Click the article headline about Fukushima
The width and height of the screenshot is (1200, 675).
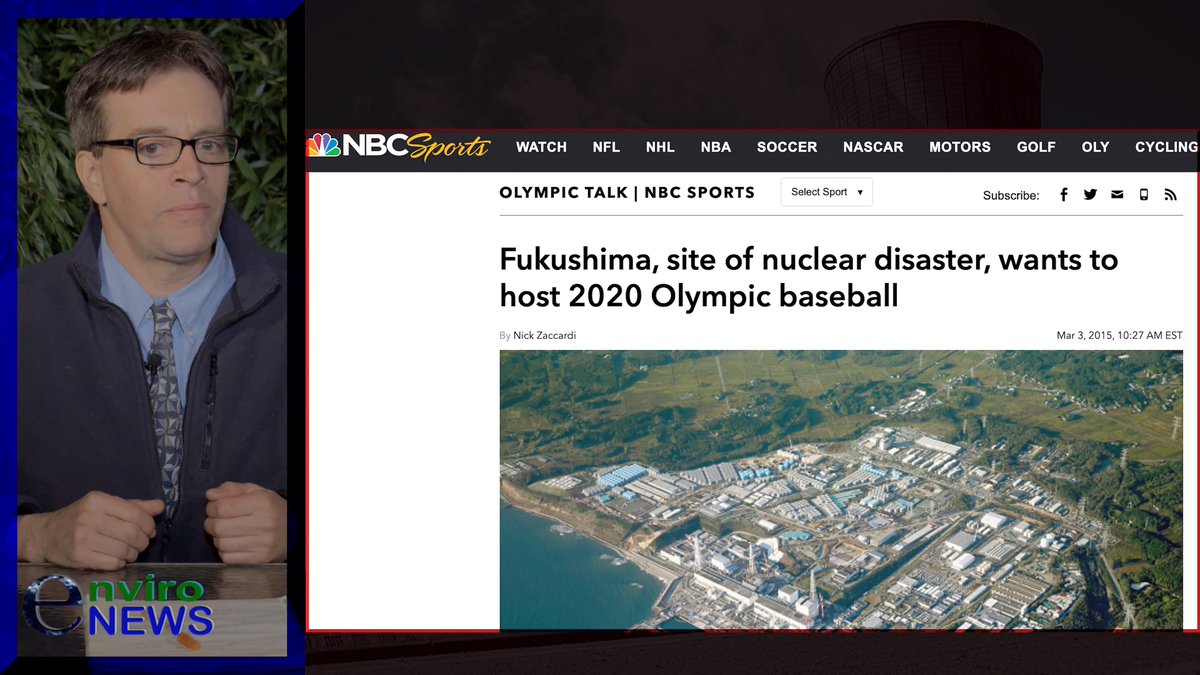pyautogui.click(x=808, y=278)
